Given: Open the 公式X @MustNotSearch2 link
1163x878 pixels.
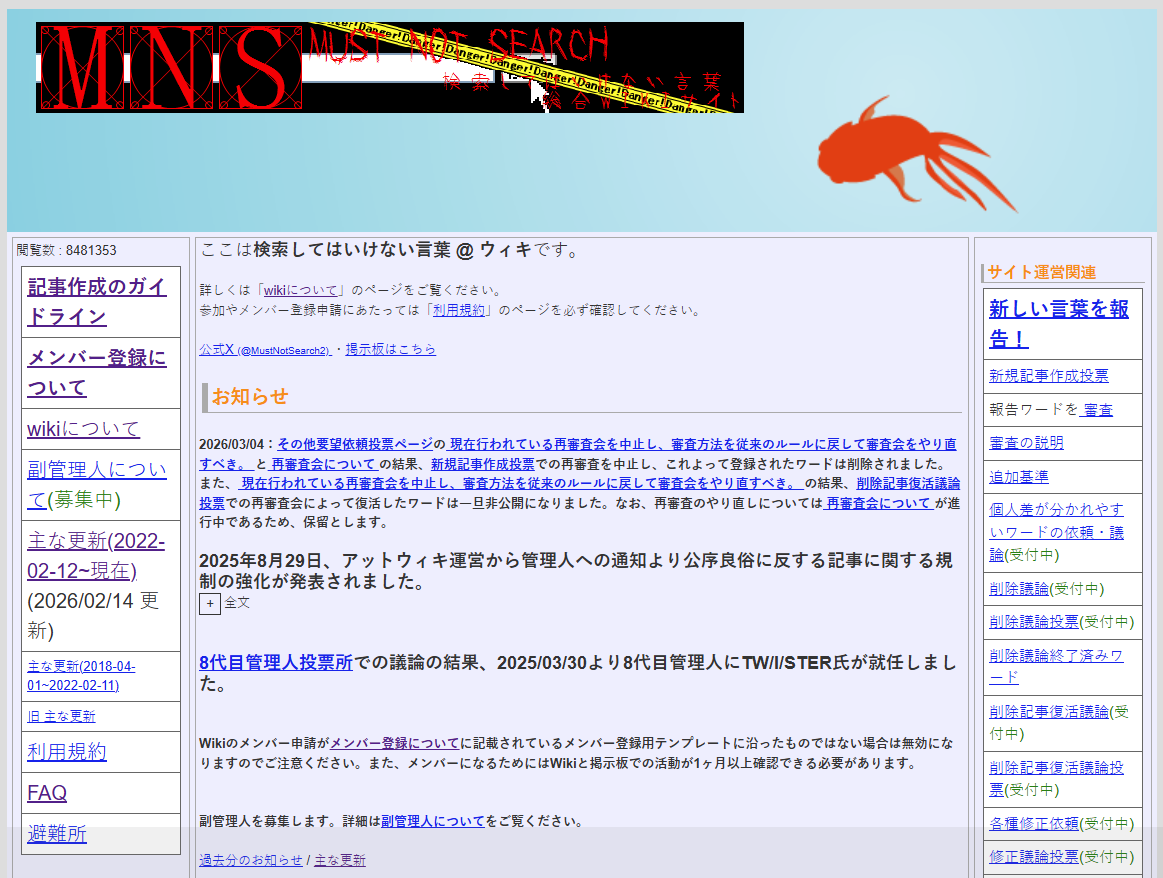Looking at the screenshot, I should (x=265, y=350).
